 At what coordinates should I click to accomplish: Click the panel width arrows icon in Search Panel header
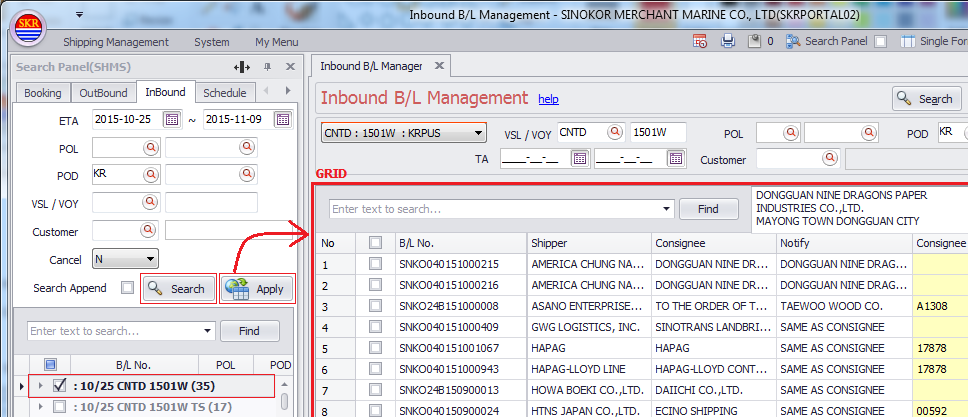[242, 67]
